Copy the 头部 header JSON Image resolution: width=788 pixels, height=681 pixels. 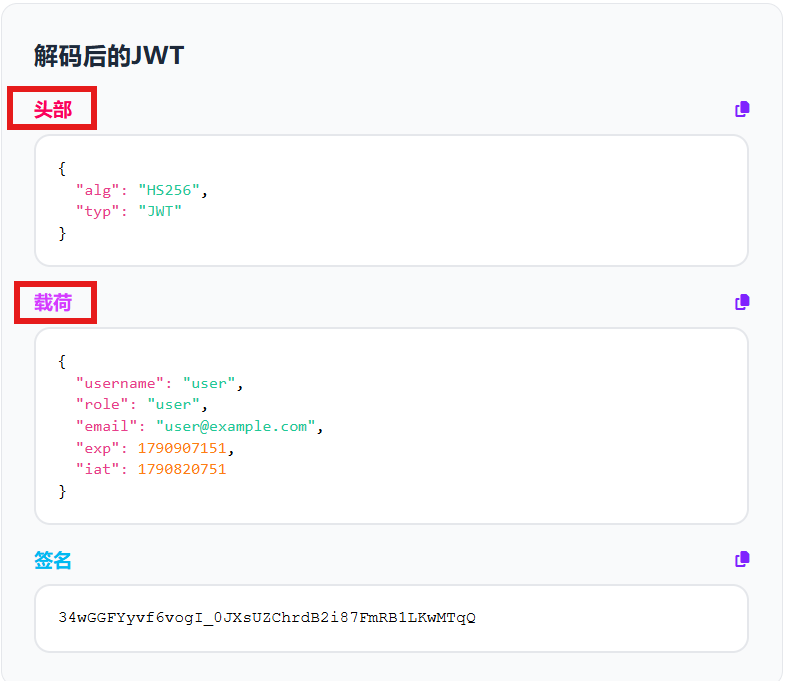pos(742,109)
